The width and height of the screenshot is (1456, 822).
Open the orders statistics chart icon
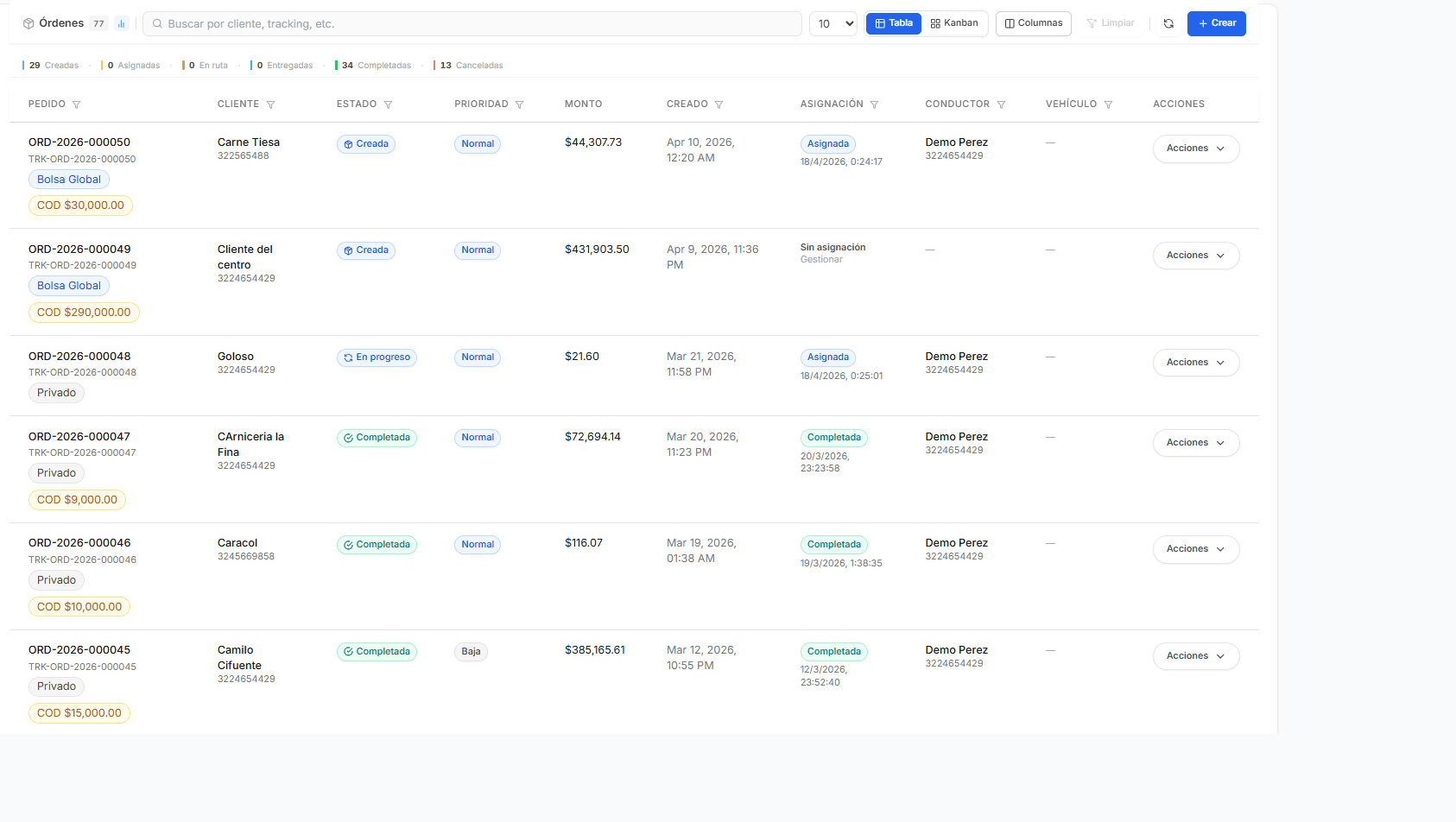pyautogui.click(x=121, y=24)
